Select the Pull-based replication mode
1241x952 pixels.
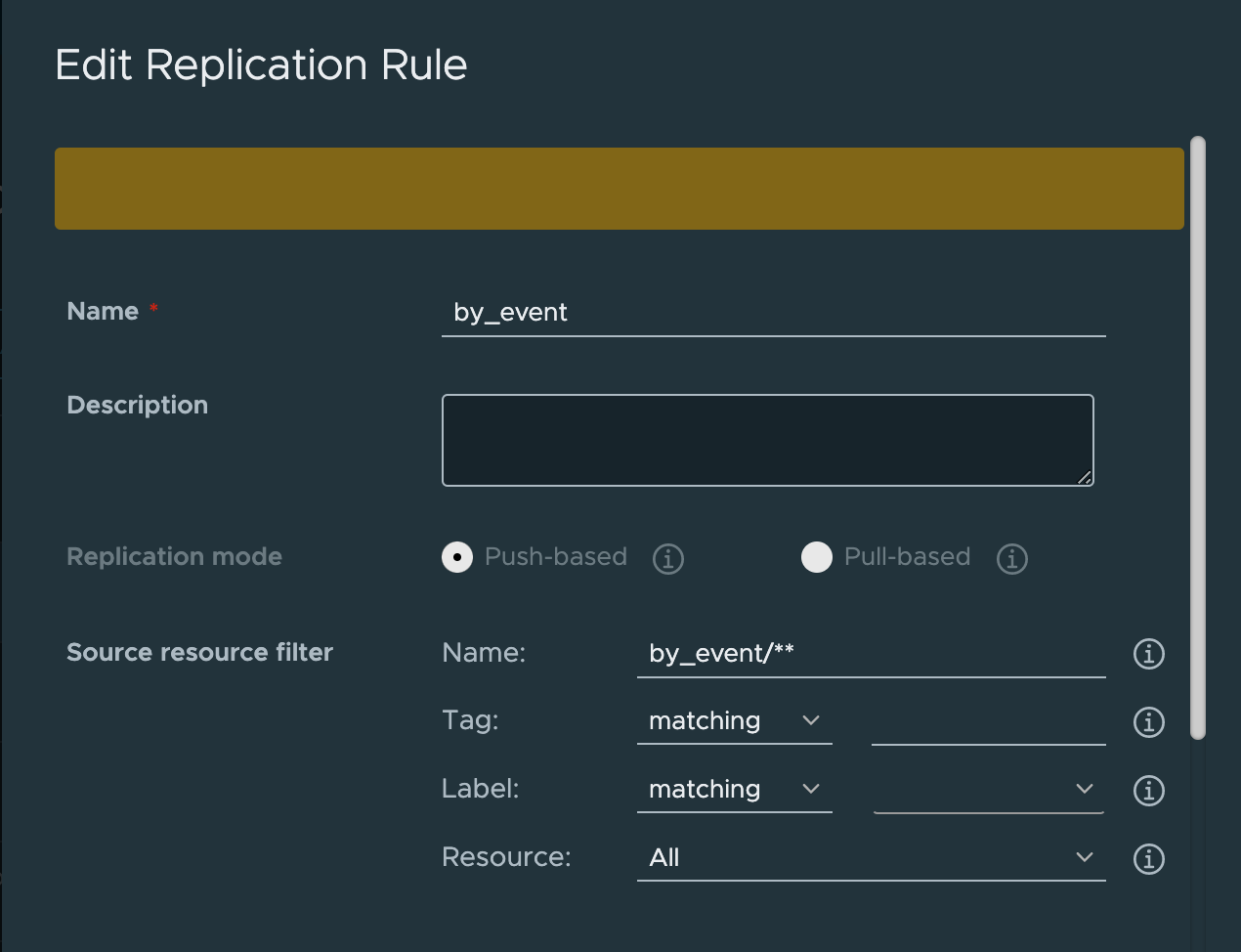(x=816, y=557)
